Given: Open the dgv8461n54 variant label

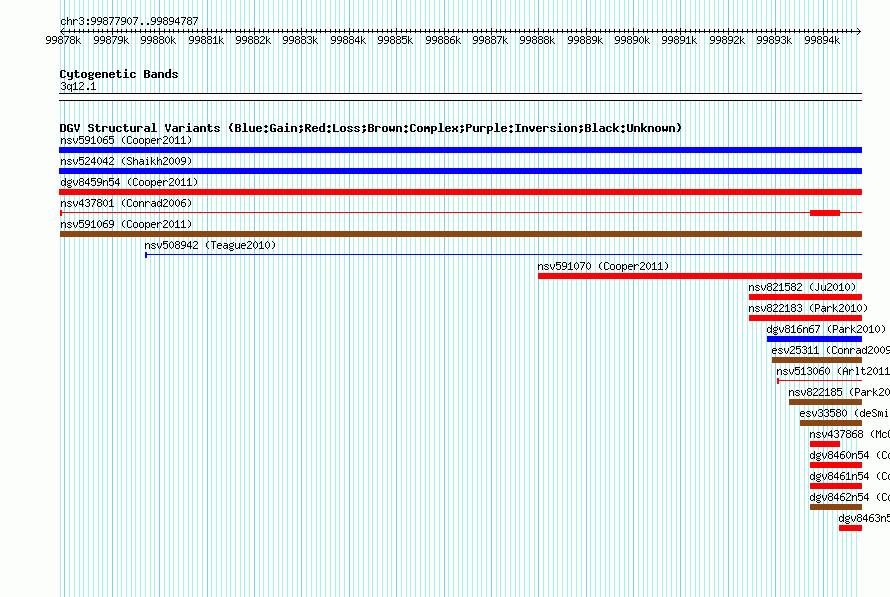Looking at the screenshot, I should pyautogui.click(x=849, y=476).
